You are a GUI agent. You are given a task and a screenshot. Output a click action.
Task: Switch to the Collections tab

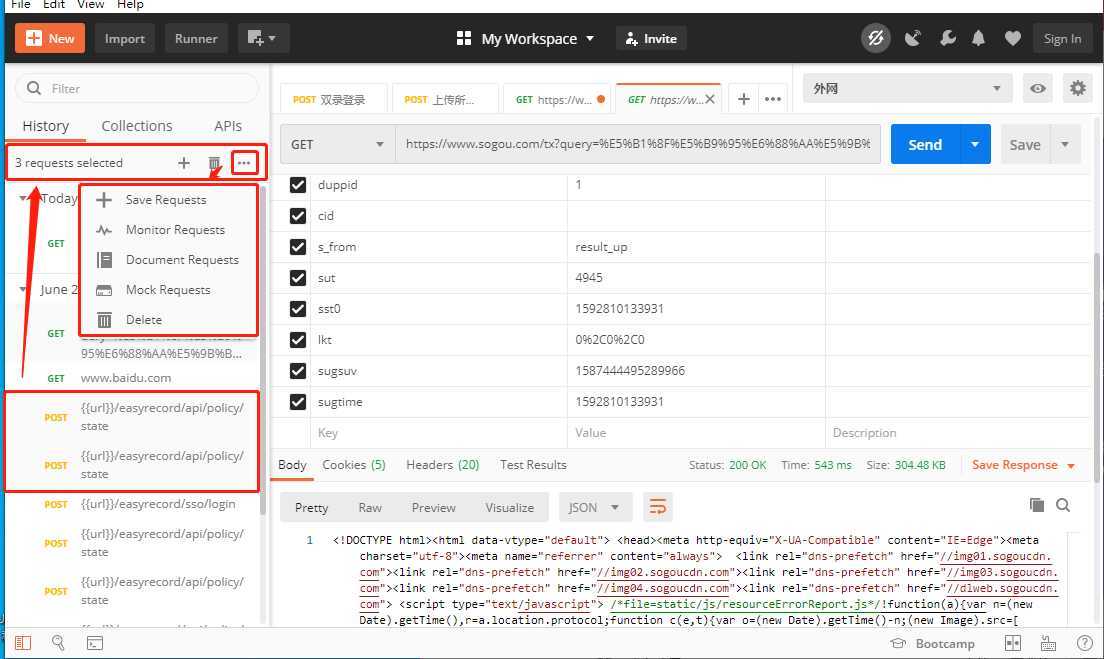(137, 126)
